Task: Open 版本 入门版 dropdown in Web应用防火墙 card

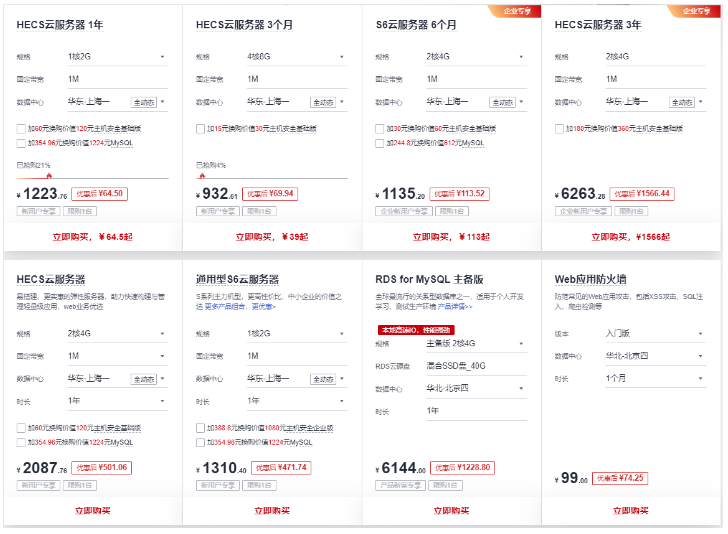Action: pyautogui.click(x=656, y=333)
